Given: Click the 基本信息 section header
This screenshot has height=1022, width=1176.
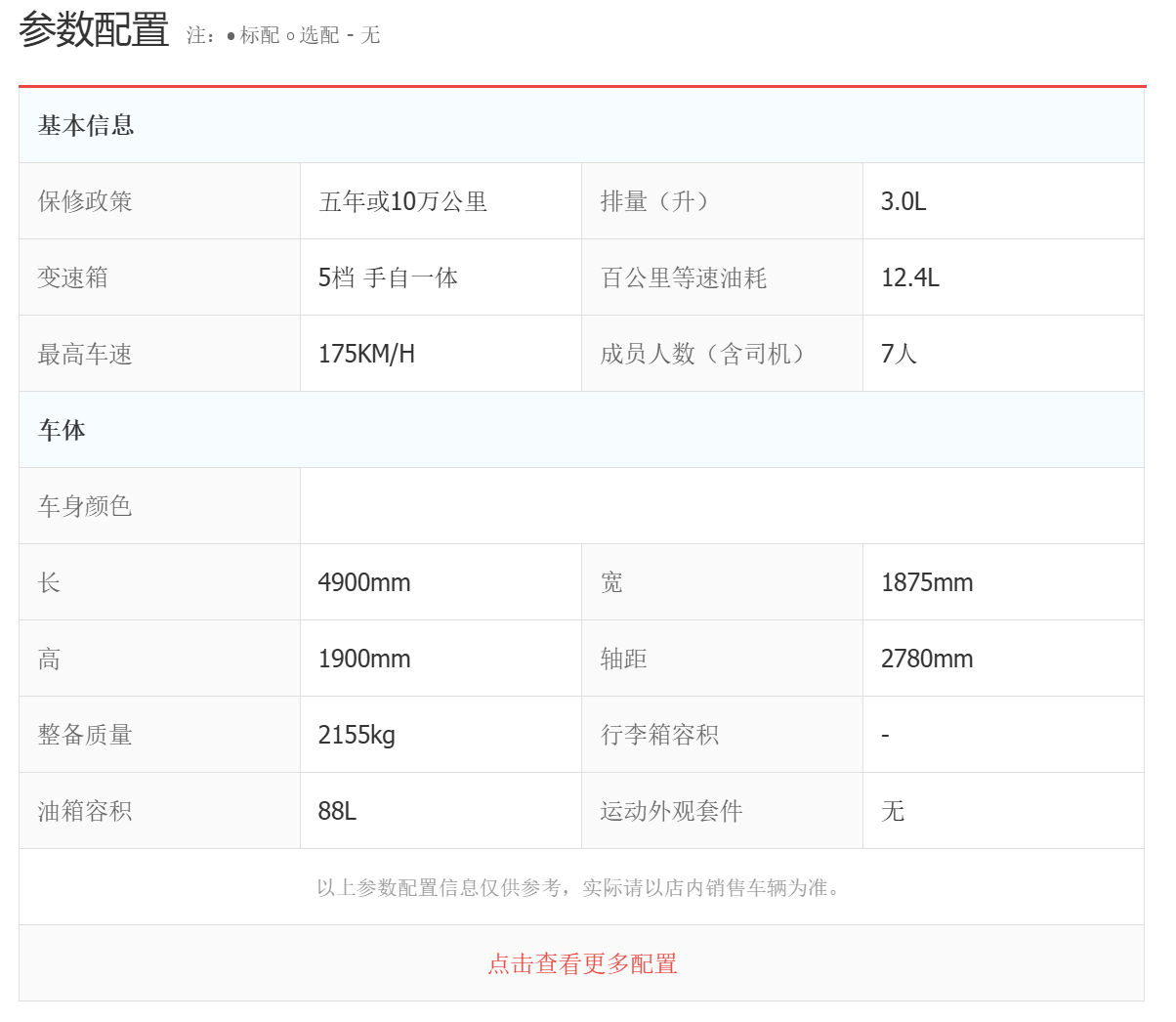Looking at the screenshot, I should click(x=86, y=125).
